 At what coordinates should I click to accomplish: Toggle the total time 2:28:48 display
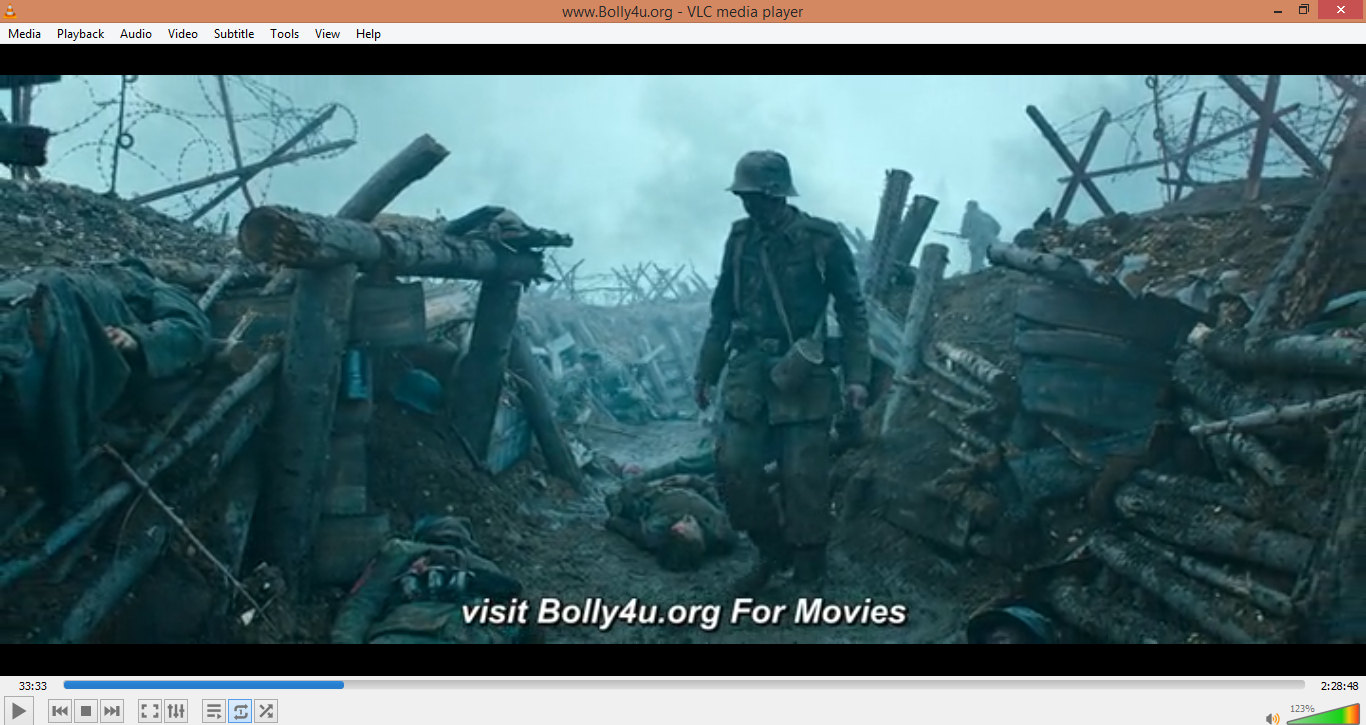(1339, 686)
